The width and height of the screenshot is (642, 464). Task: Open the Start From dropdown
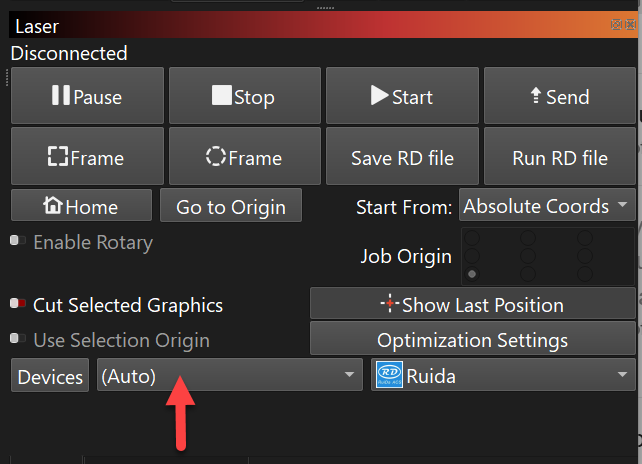click(x=547, y=207)
